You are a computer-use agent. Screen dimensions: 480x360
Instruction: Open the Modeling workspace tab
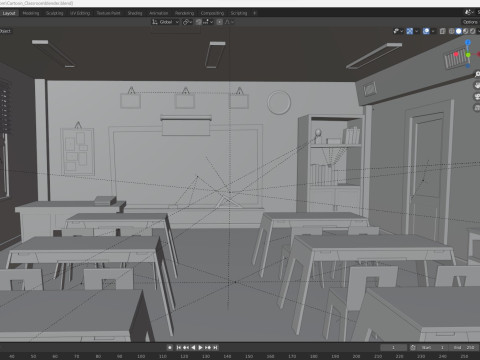point(31,13)
